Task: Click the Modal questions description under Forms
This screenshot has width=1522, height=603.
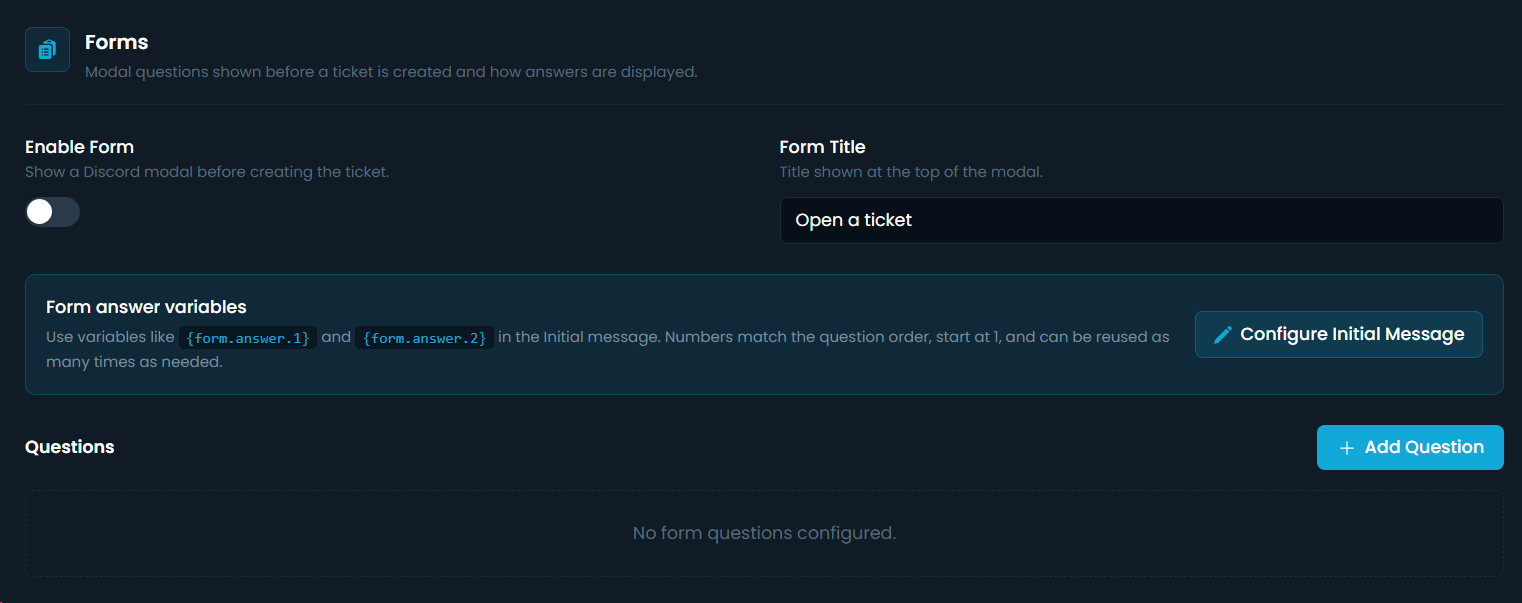Action: [x=391, y=72]
